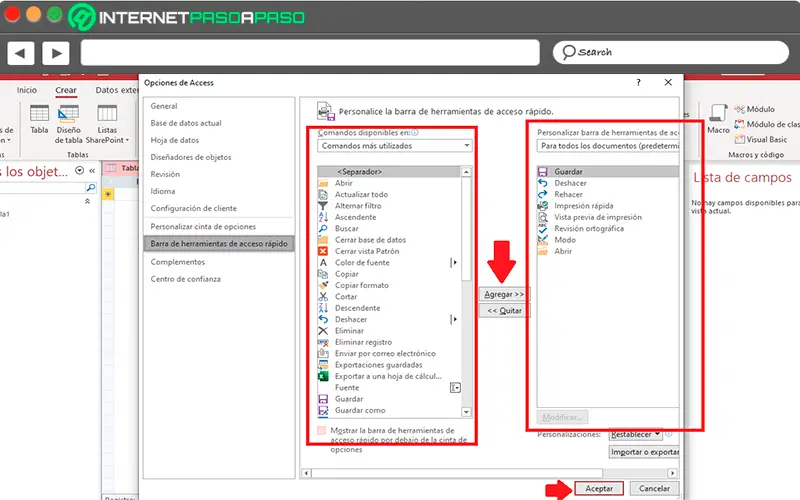
Task: Select the Abrir command in available list
Action: point(389,183)
